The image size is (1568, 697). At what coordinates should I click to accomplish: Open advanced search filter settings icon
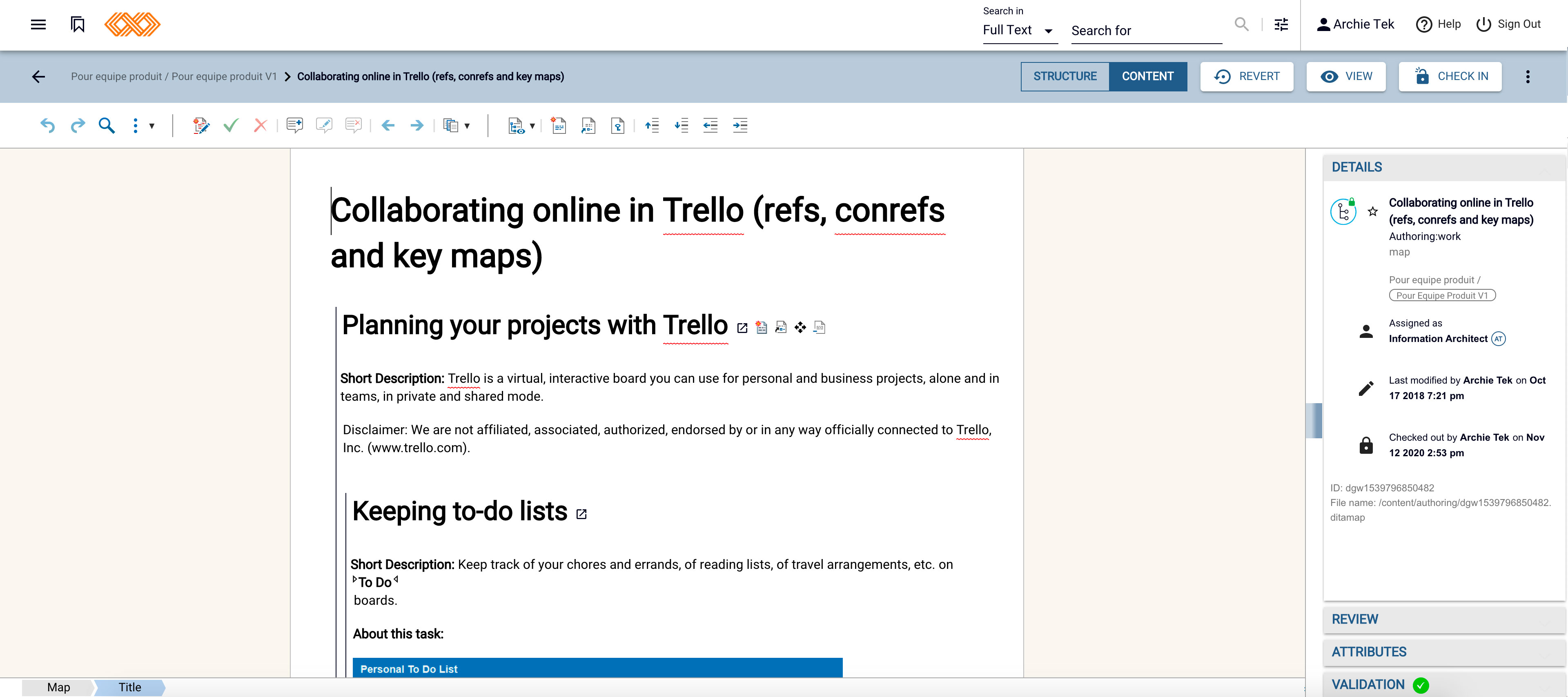tap(1281, 24)
